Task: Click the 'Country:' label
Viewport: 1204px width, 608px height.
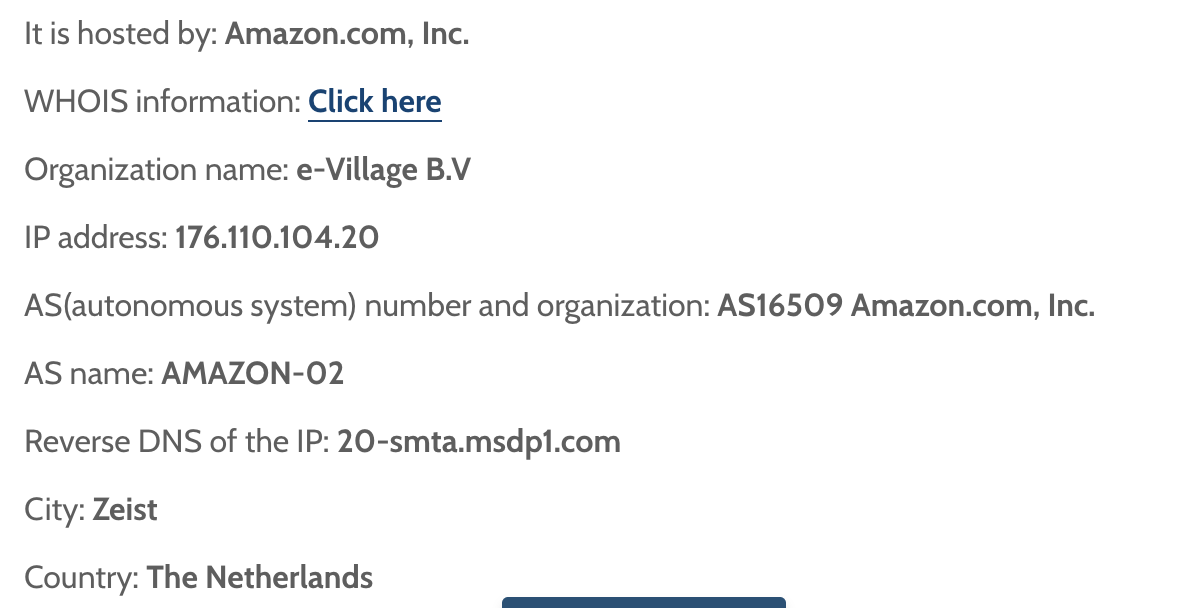Action: [x=82, y=578]
